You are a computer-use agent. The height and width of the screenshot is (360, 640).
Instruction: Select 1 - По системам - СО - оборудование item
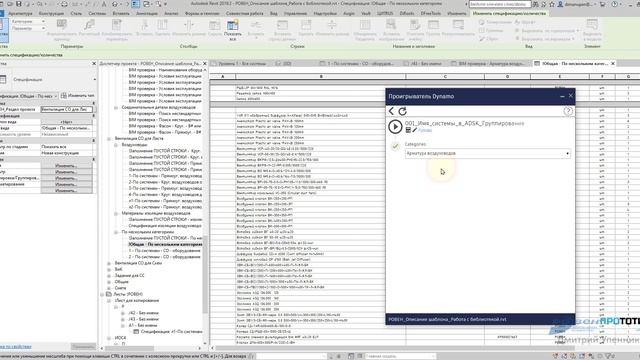pyautogui.click(x=164, y=251)
